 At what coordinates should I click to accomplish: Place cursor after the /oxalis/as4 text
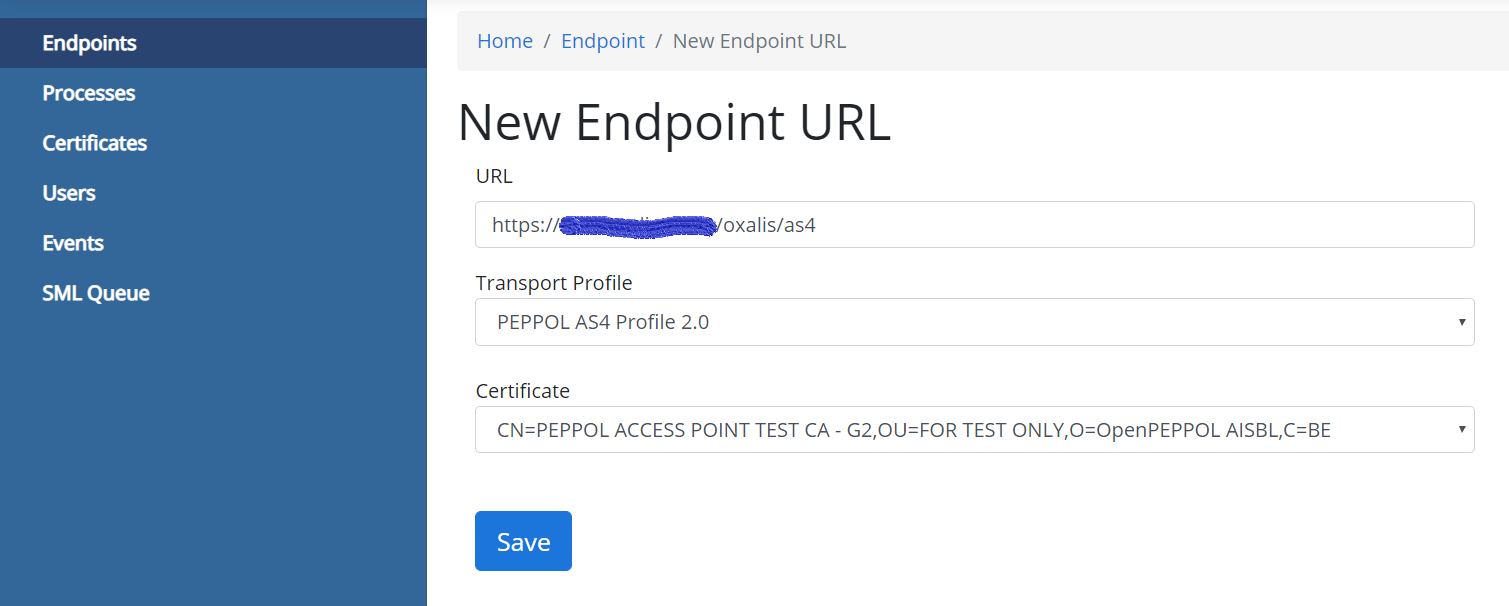pos(818,225)
